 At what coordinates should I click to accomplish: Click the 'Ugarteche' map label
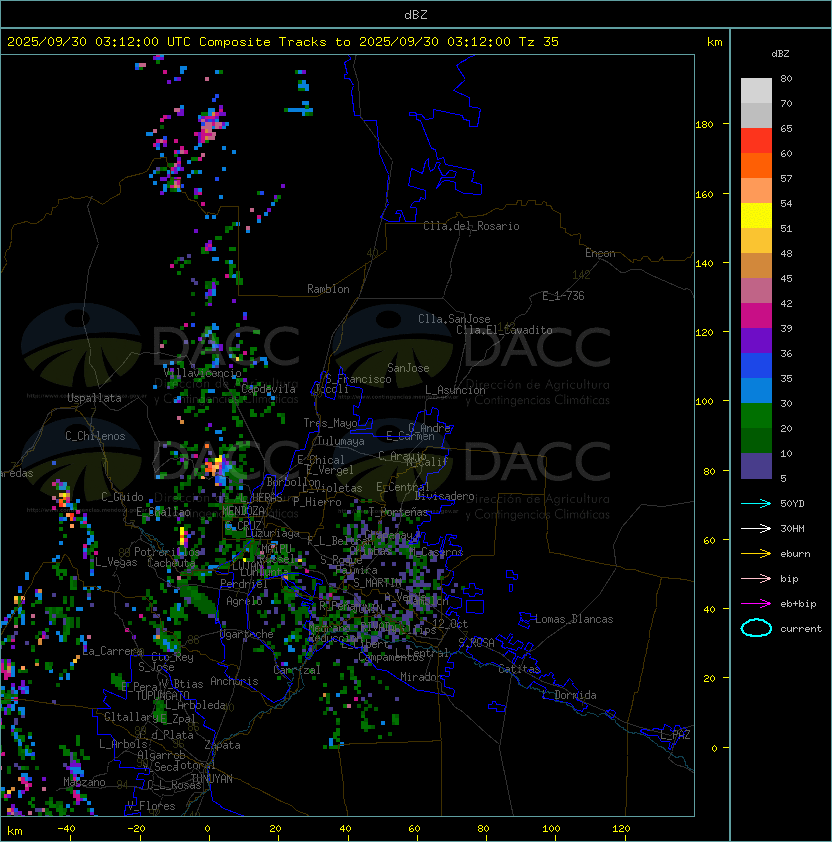[x=247, y=634]
